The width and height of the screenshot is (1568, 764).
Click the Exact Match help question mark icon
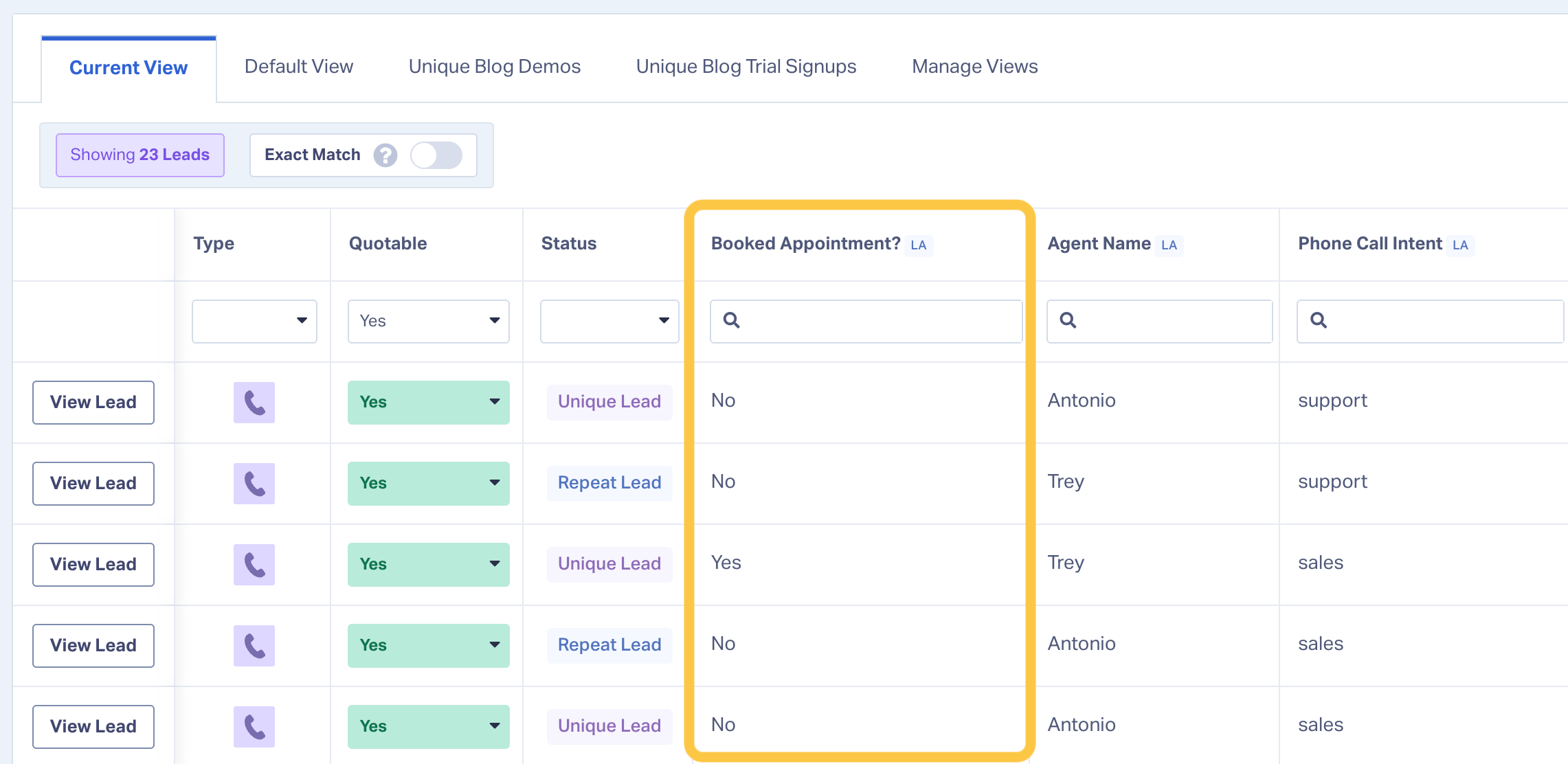click(x=385, y=155)
